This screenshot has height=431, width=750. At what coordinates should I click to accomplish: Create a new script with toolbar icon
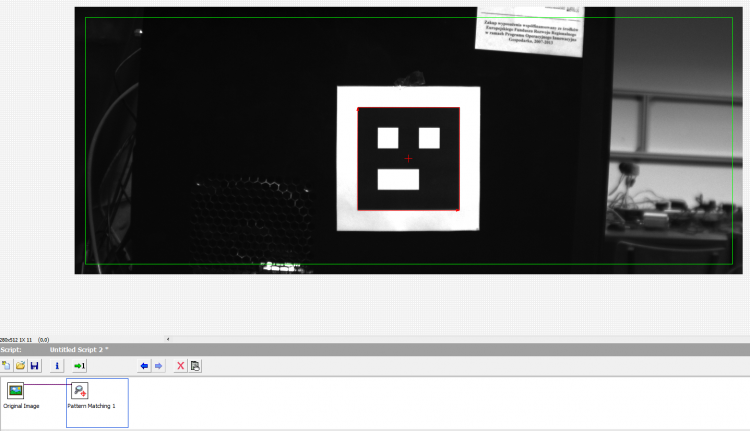coord(6,366)
